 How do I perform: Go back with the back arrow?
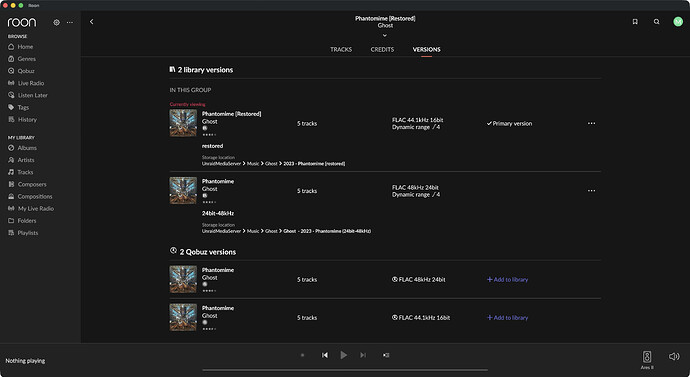pyautogui.click(x=92, y=22)
